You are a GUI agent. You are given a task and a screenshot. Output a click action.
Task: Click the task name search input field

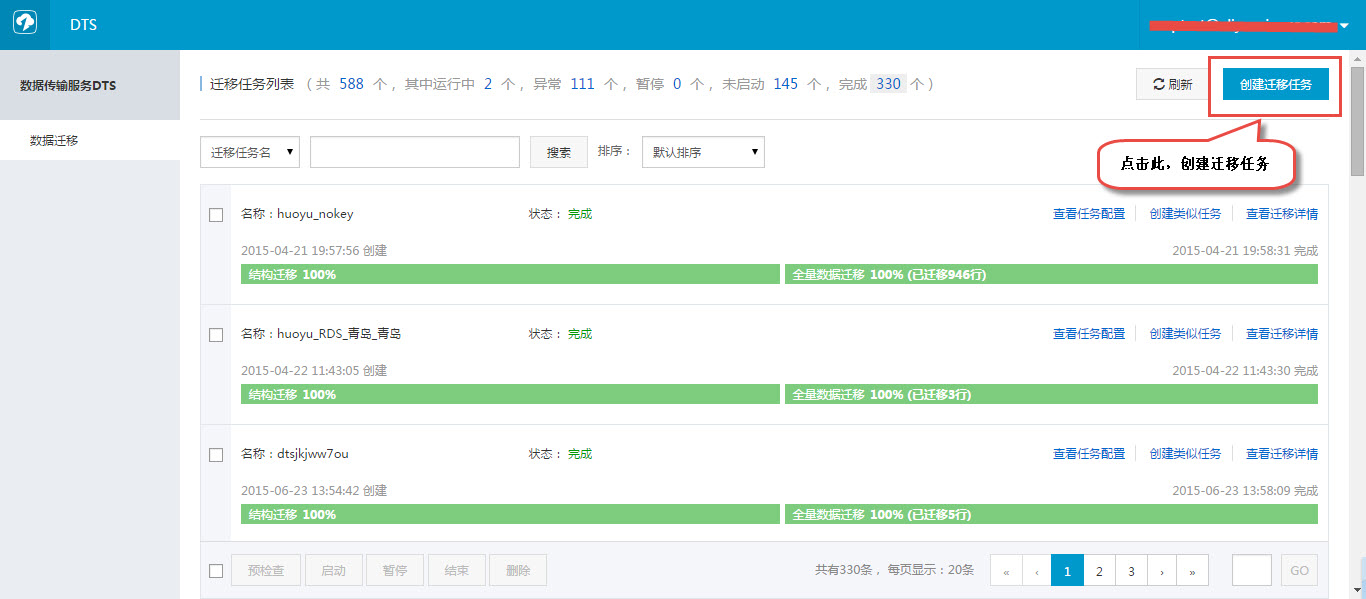[414, 152]
